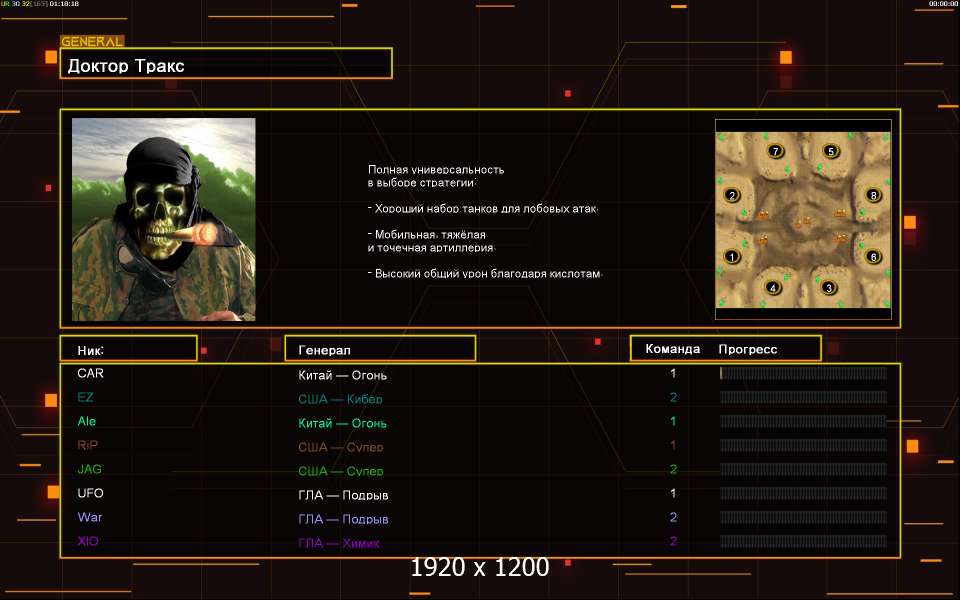This screenshot has height=600, width=960.
Task: Select the Команда header label
Action: coord(672,349)
